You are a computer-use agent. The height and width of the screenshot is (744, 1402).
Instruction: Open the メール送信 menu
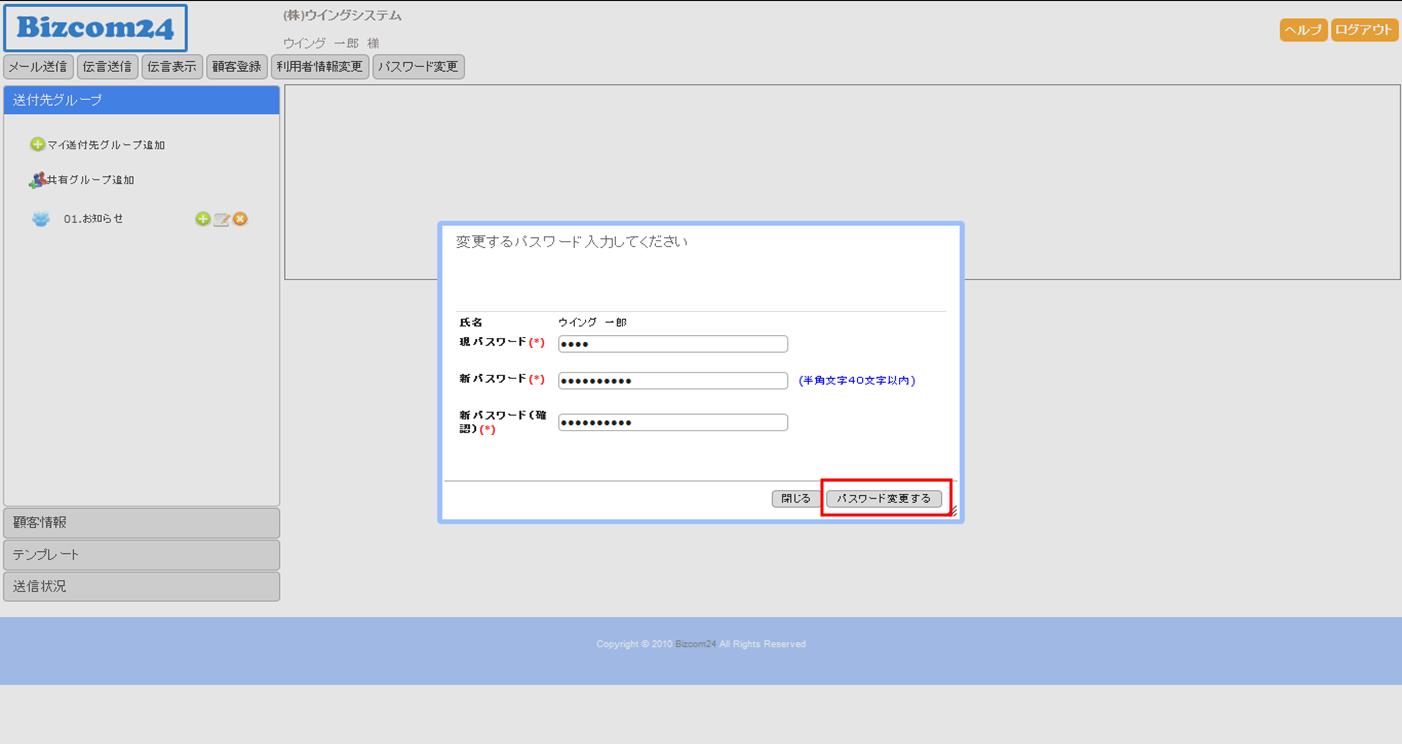pyautogui.click(x=38, y=67)
